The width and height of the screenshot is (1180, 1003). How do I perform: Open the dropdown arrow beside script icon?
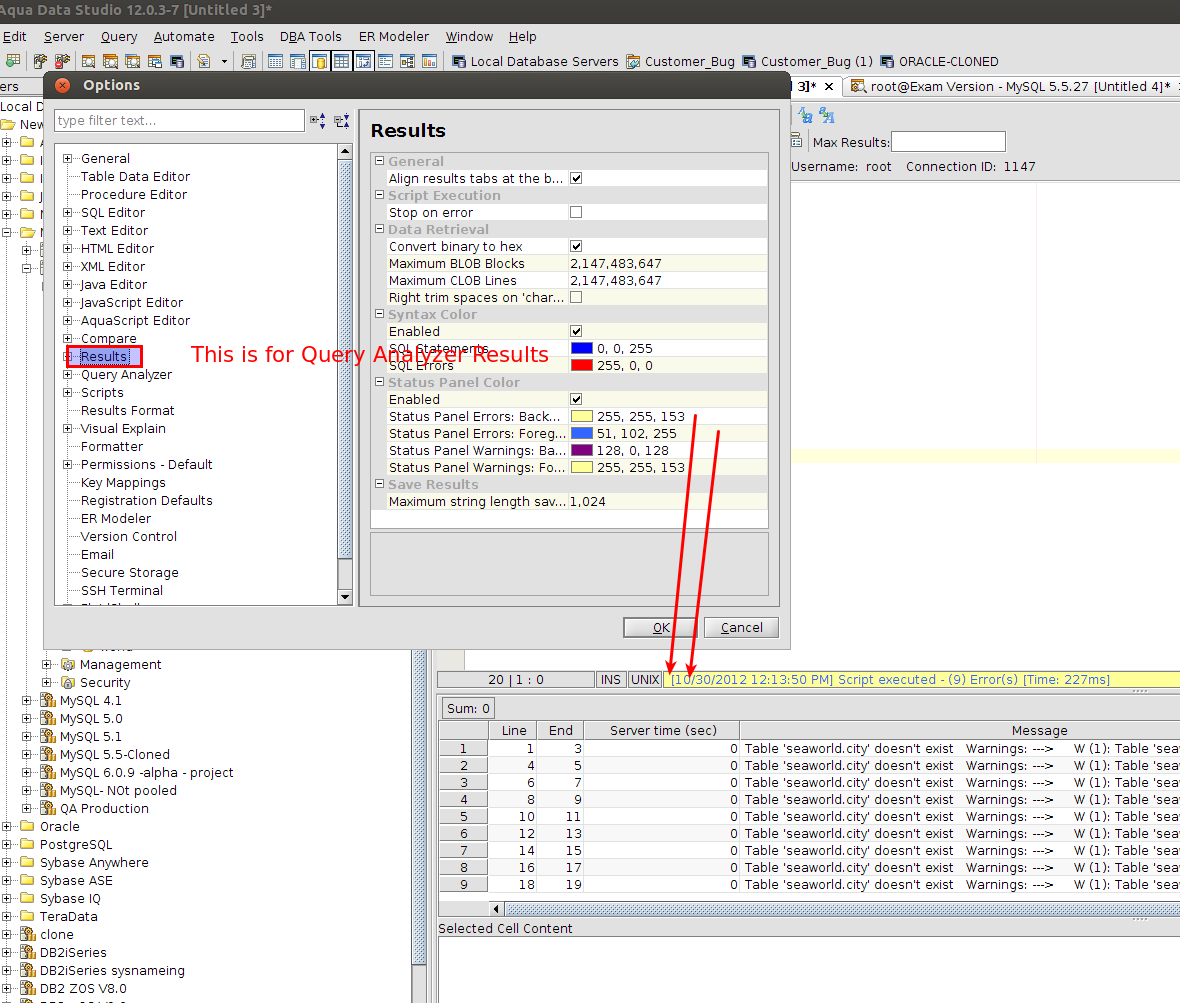(x=224, y=62)
